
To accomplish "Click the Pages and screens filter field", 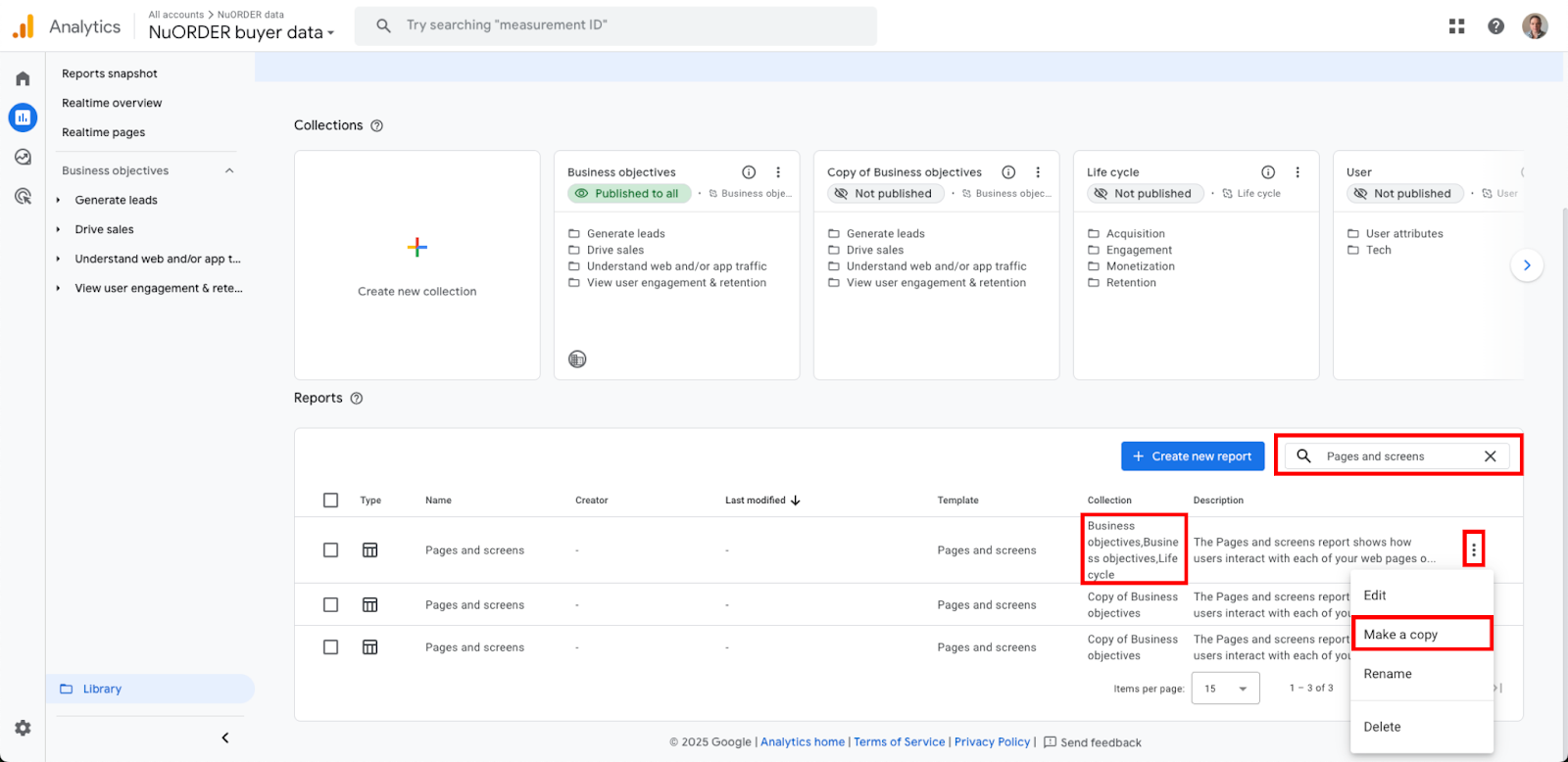I will (x=1396, y=456).
